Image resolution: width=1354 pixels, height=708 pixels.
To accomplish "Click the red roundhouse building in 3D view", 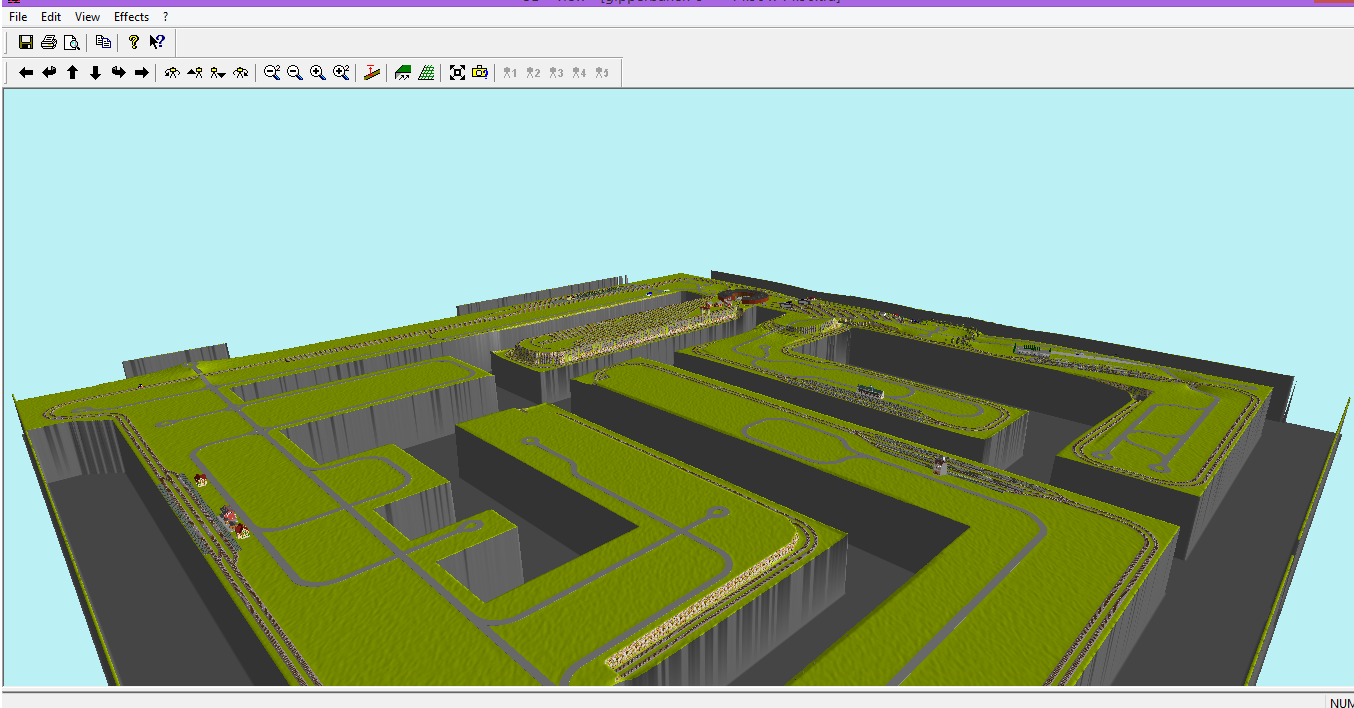I will pos(744,297).
